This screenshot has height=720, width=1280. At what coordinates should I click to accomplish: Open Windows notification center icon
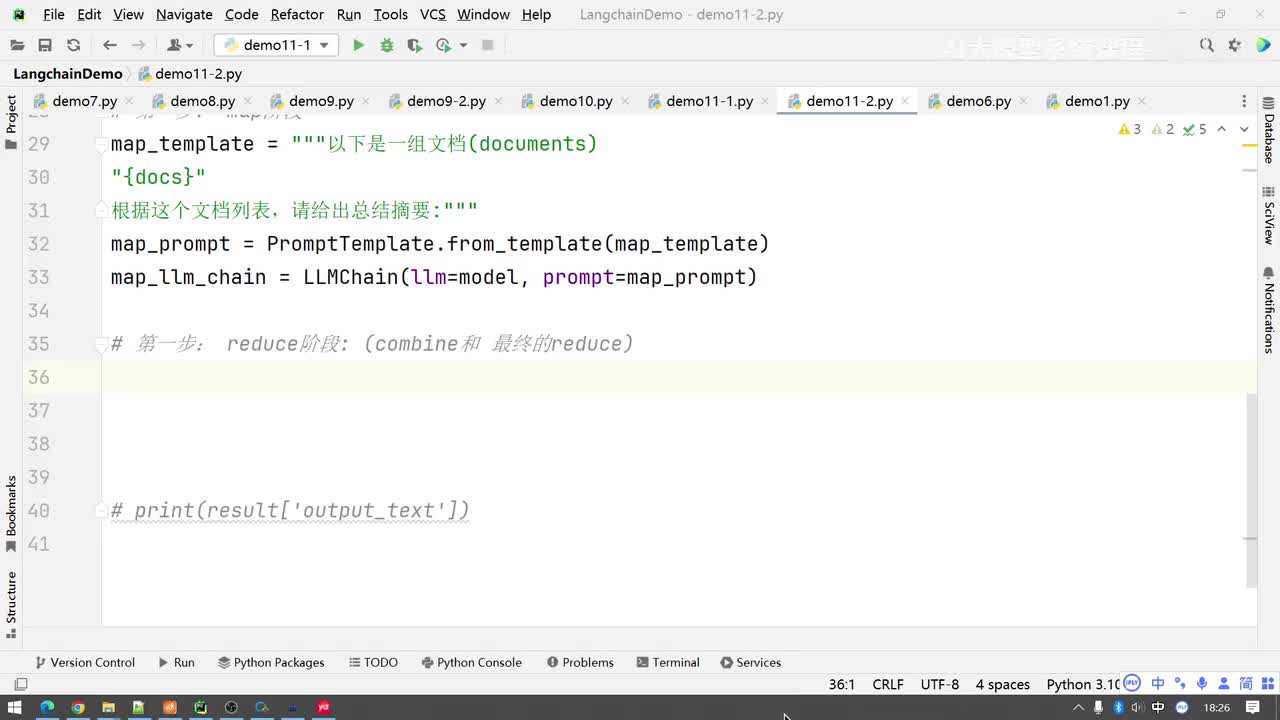[x=1252, y=707]
